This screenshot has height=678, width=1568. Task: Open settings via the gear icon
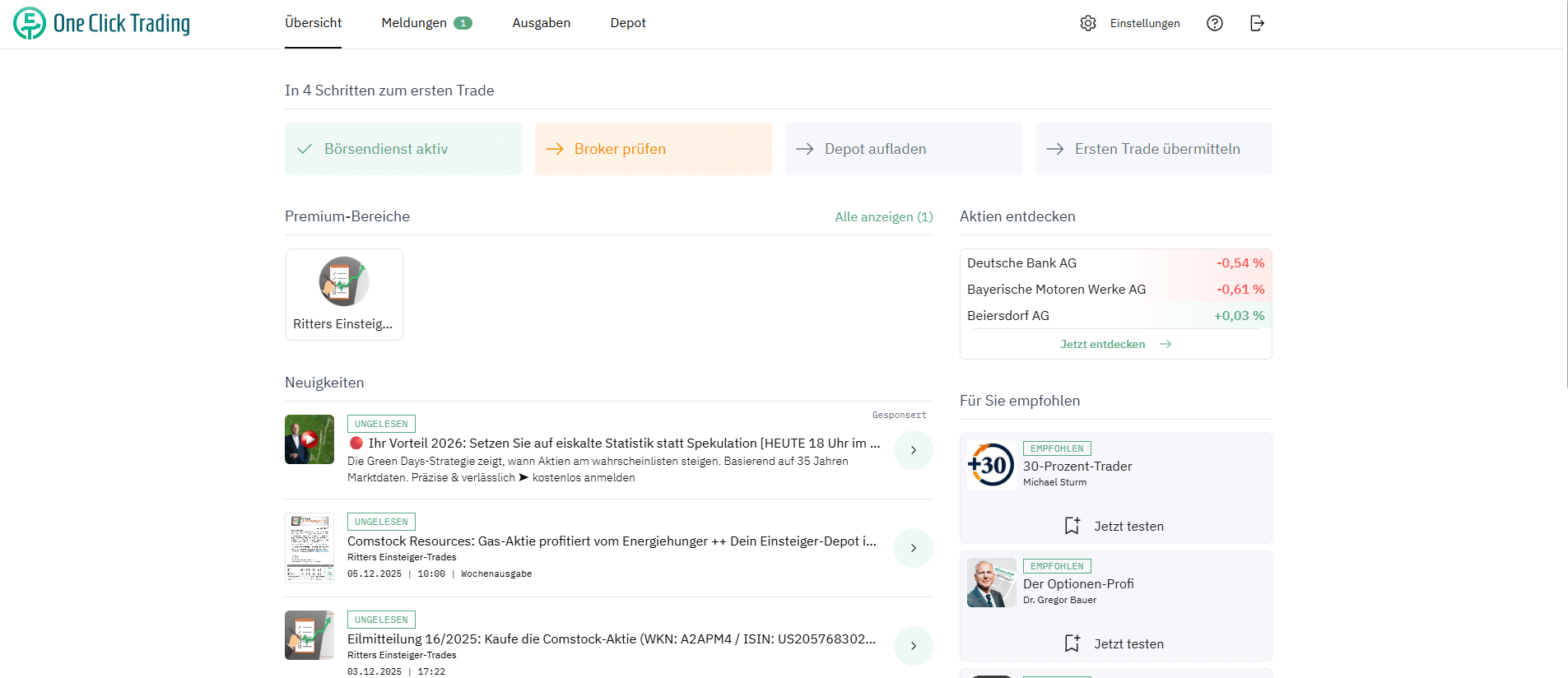pos(1088,23)
